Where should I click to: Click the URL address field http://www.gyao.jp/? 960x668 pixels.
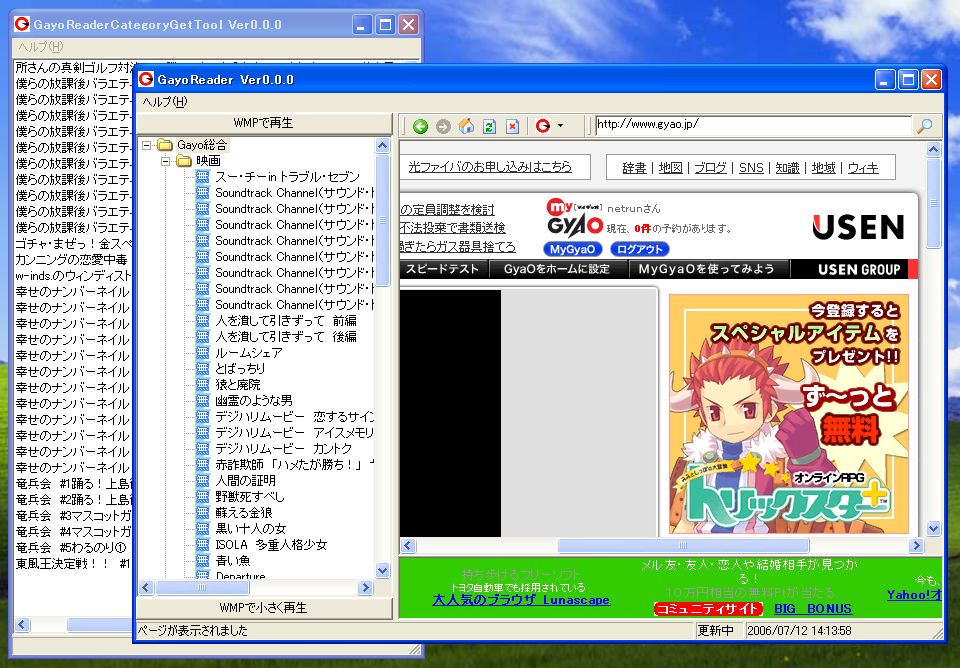click(x=753, y=125)
